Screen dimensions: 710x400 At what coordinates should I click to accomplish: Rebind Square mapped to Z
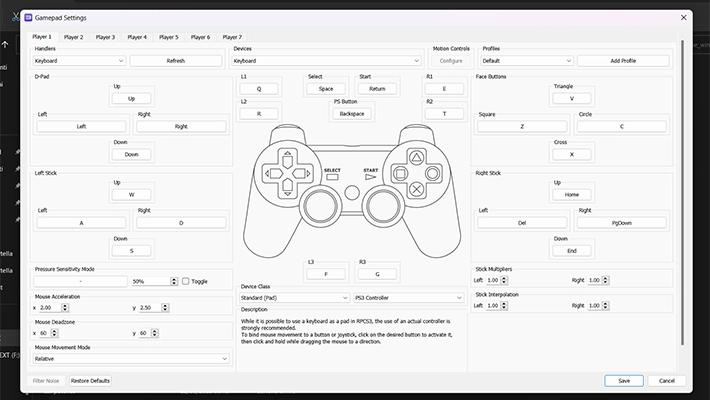click(522, 126)
